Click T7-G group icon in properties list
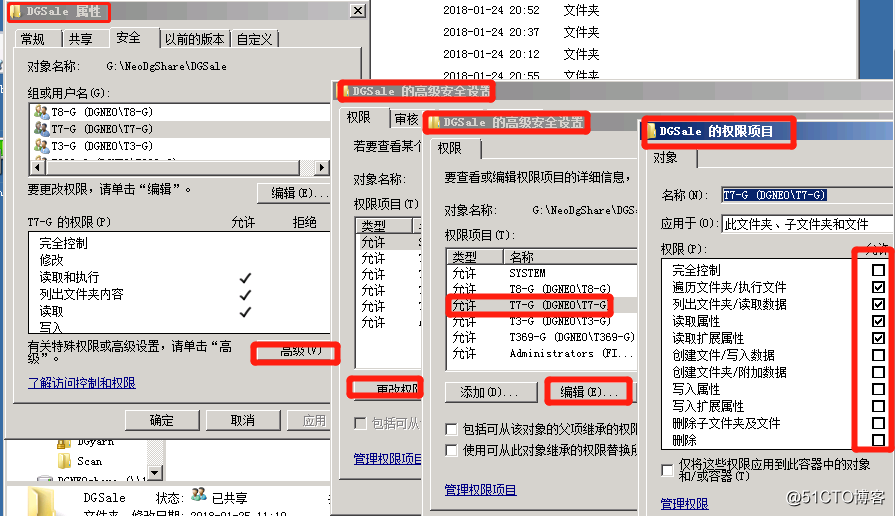 pos(41,129)
